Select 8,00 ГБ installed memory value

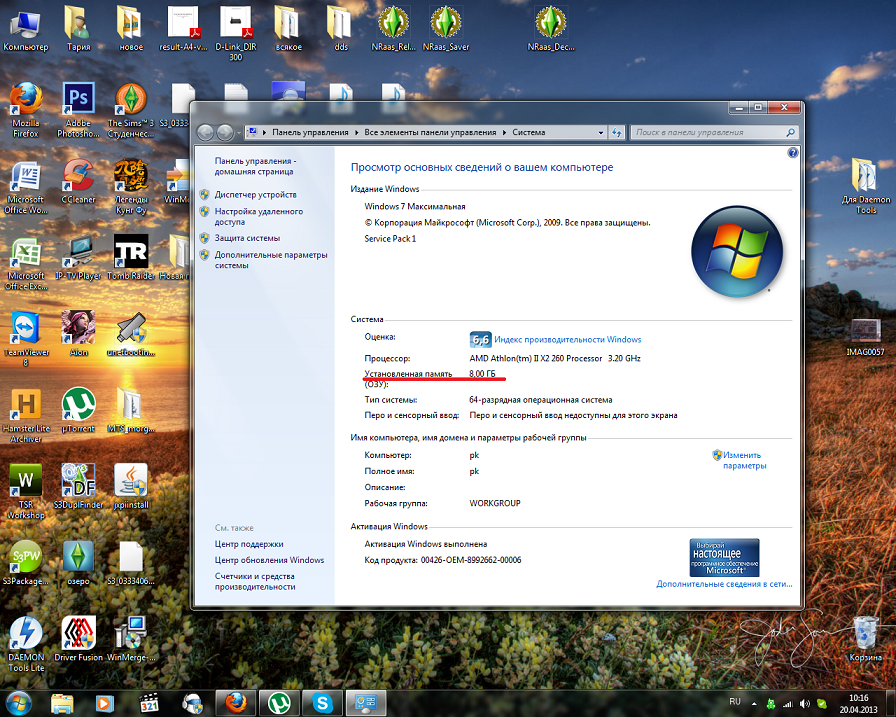pos(482,374)
